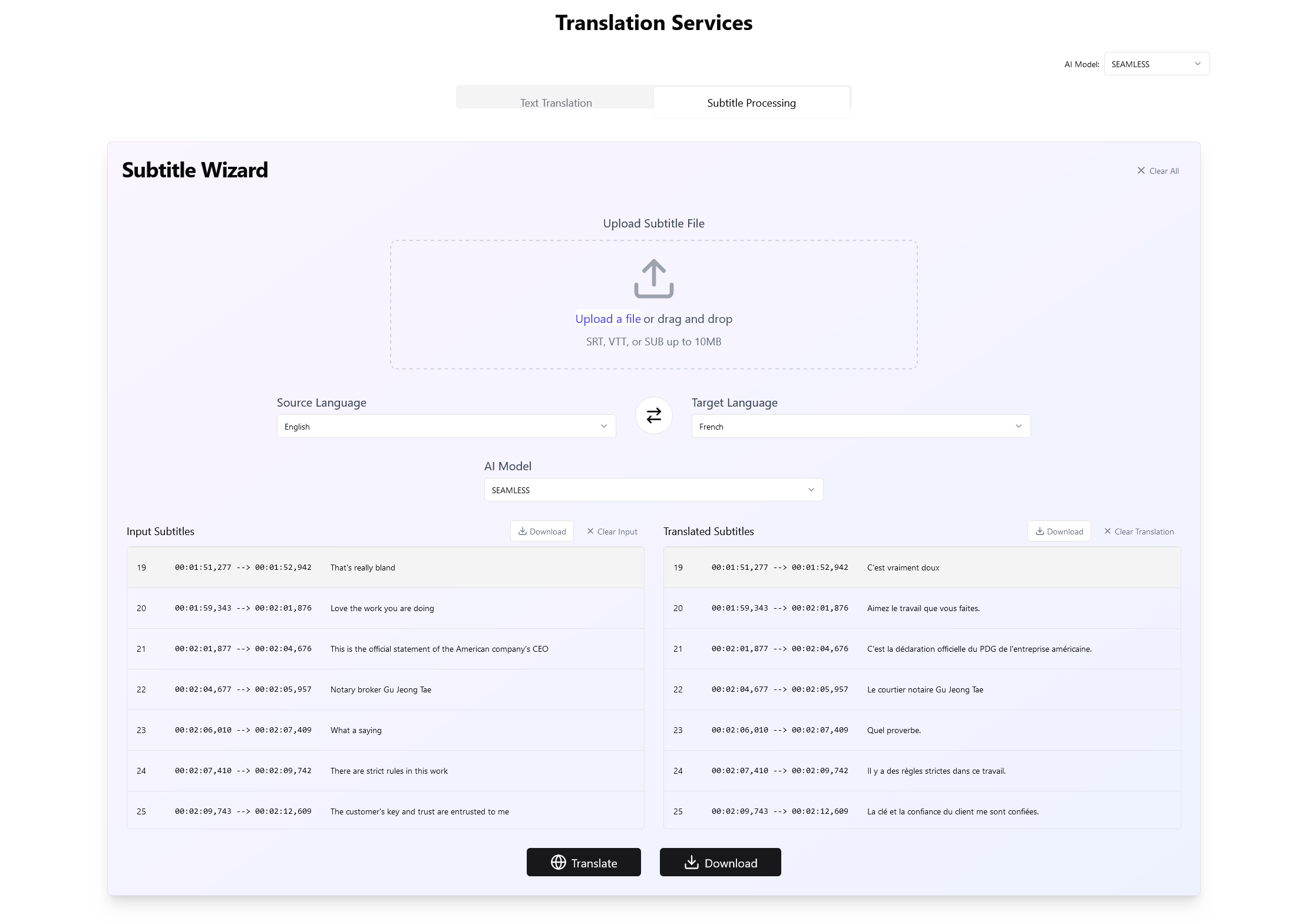1308x924 pixels.
Task: Select the Subtitle Processing tab
Action: click(751, 103)
